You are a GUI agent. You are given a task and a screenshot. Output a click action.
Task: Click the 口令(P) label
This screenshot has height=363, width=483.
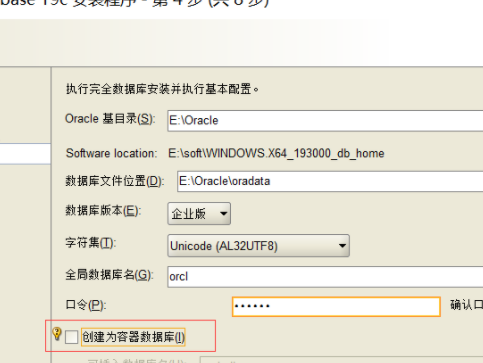click(x=86, y=305)
